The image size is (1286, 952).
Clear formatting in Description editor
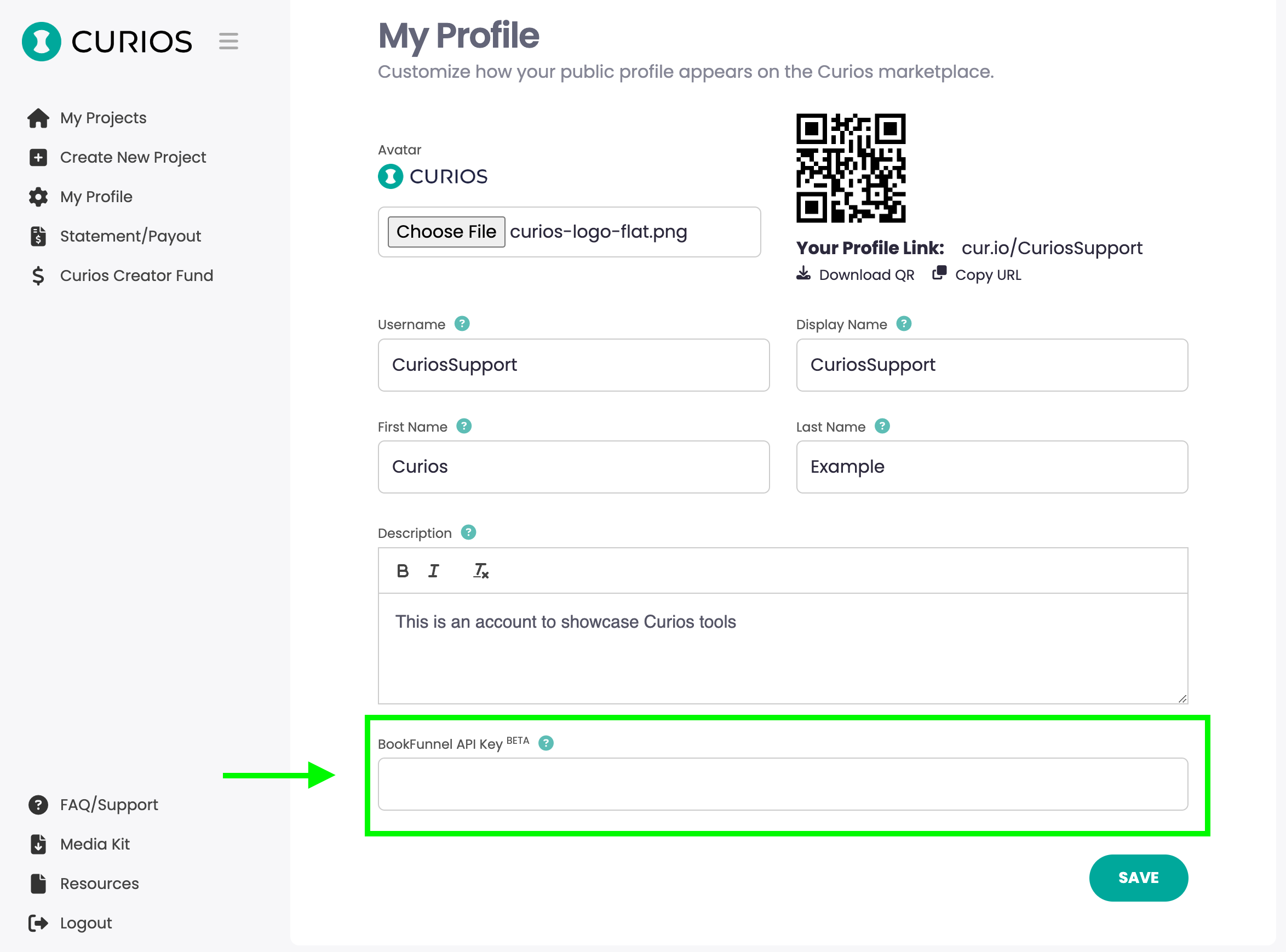click(480, 571)
